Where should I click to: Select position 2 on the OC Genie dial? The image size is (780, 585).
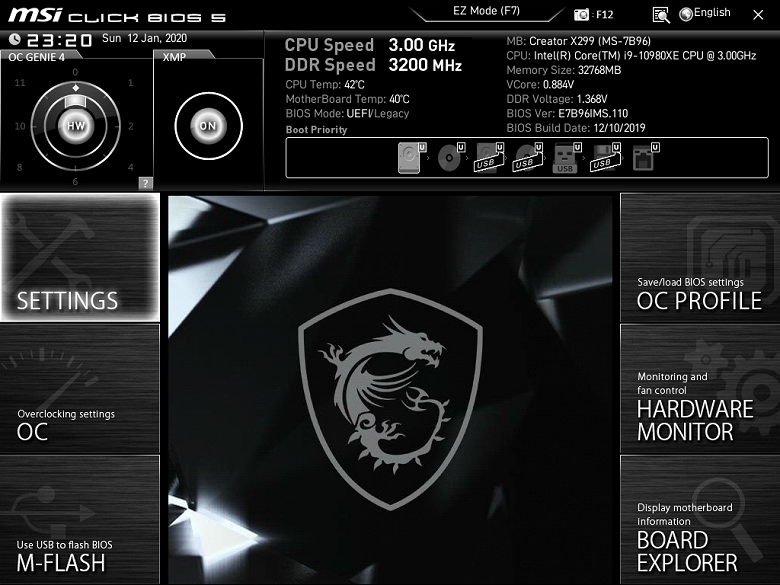[130, 126]
